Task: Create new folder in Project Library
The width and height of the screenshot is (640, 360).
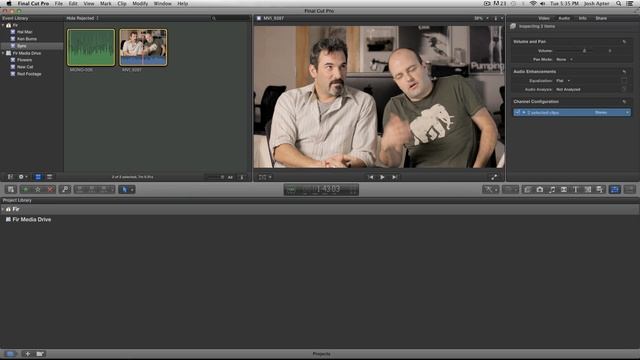Action: [x=40, y=354]
